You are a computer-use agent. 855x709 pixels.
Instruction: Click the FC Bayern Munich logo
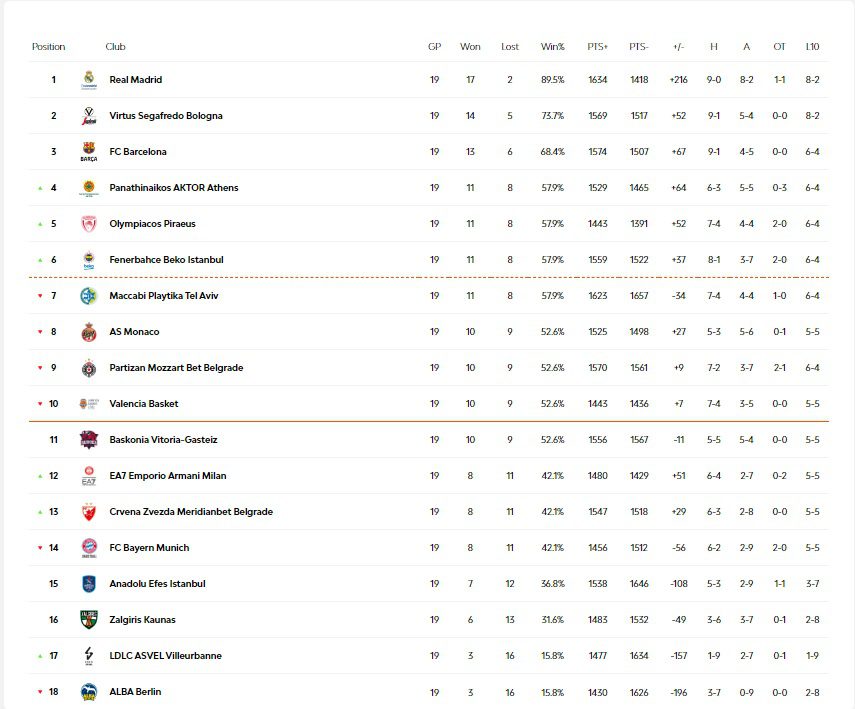pyautogui.click(x=88, y=548)
